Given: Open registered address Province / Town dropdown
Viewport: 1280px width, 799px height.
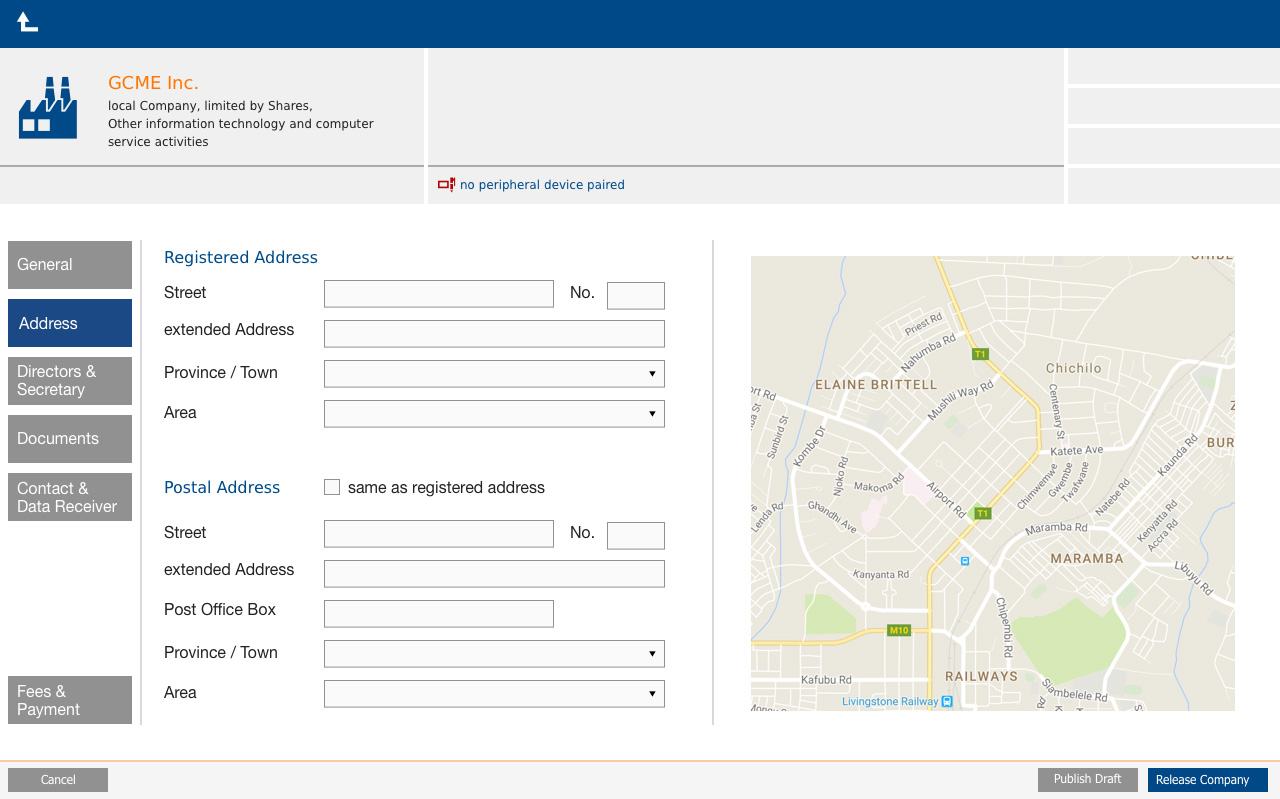Looking at the screenshot, I should tap(494, 374).
